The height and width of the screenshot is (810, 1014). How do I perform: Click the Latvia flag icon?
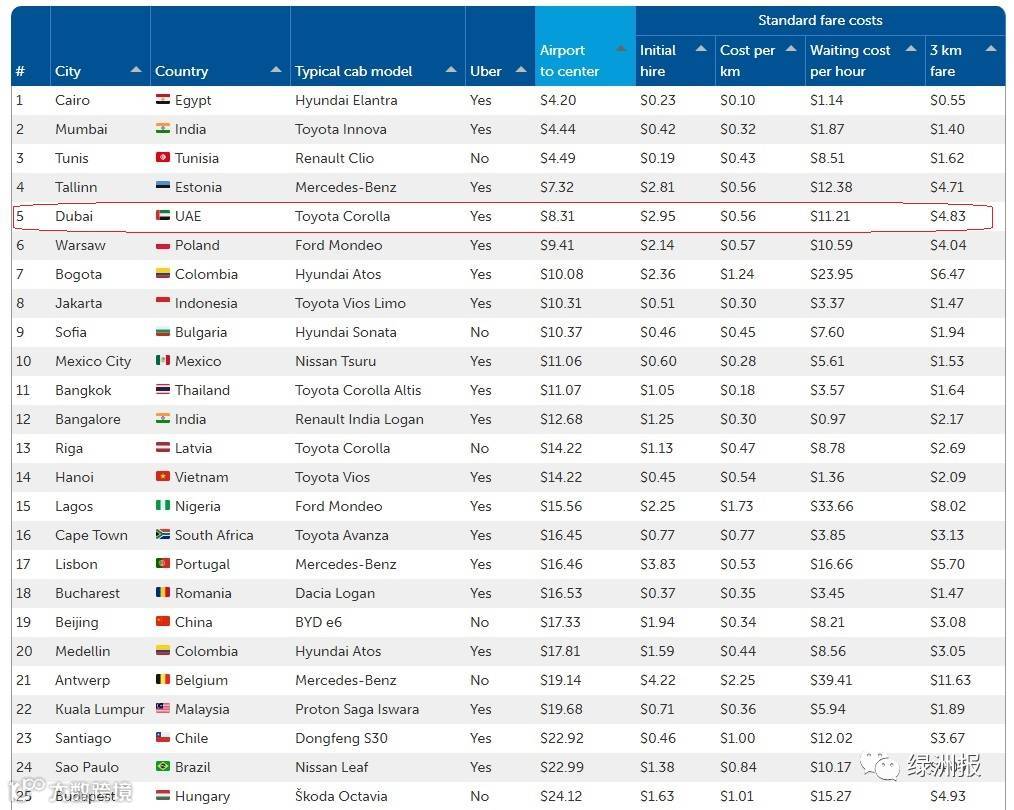163,447
